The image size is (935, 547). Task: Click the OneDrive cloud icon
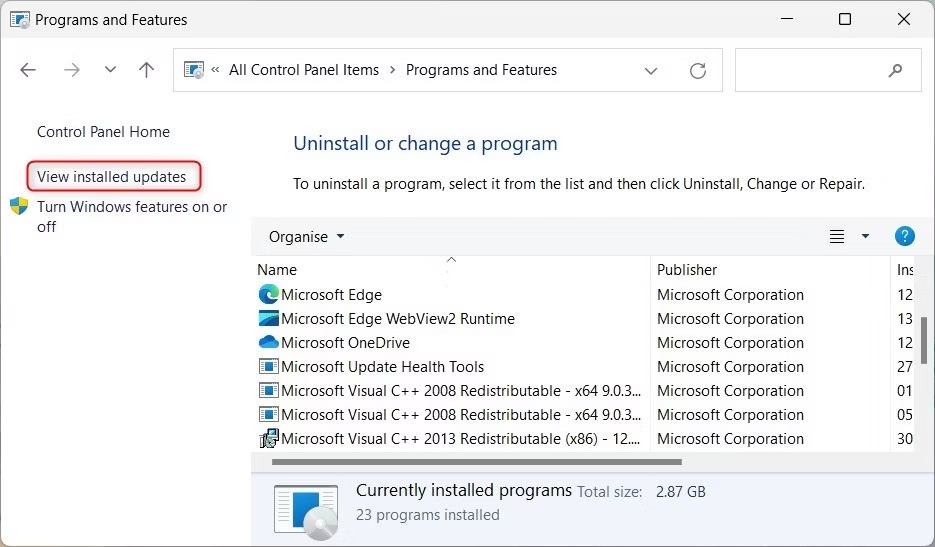(x=269, y=342)
